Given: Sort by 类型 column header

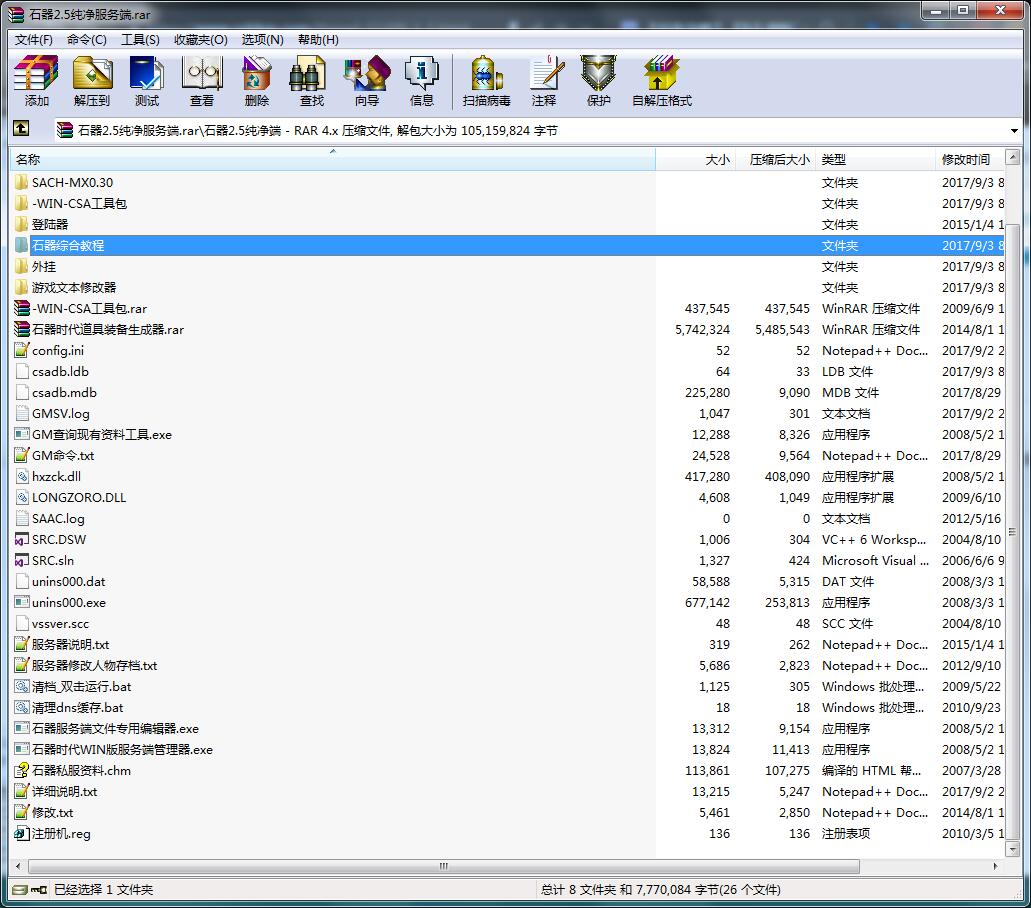Looking at the screenshot, I should (x=875, y=159).
